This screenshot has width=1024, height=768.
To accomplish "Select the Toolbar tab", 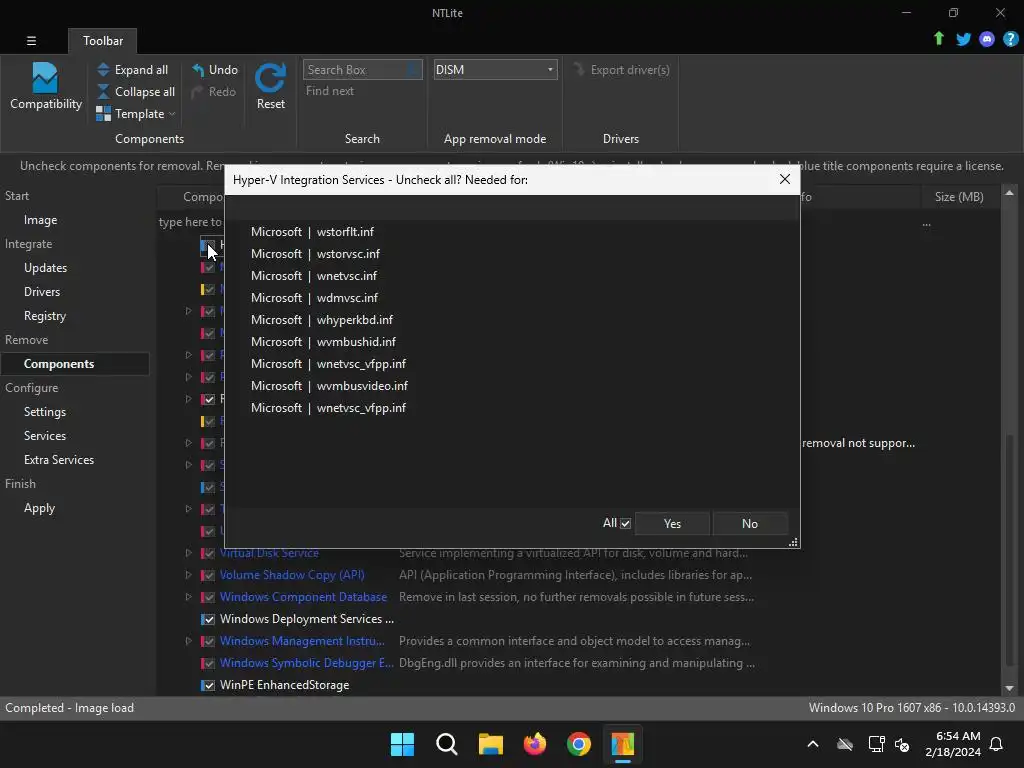I will [103, 40].
